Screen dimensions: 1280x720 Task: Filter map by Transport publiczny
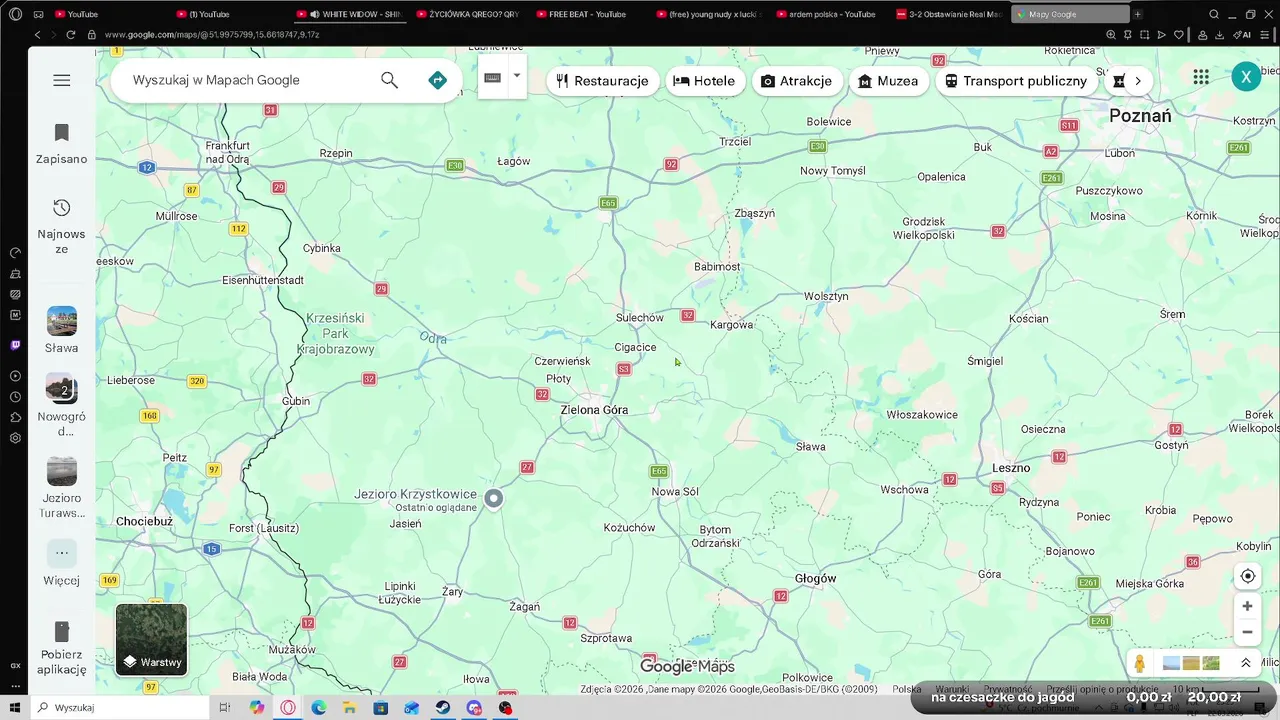point(1017,81)
